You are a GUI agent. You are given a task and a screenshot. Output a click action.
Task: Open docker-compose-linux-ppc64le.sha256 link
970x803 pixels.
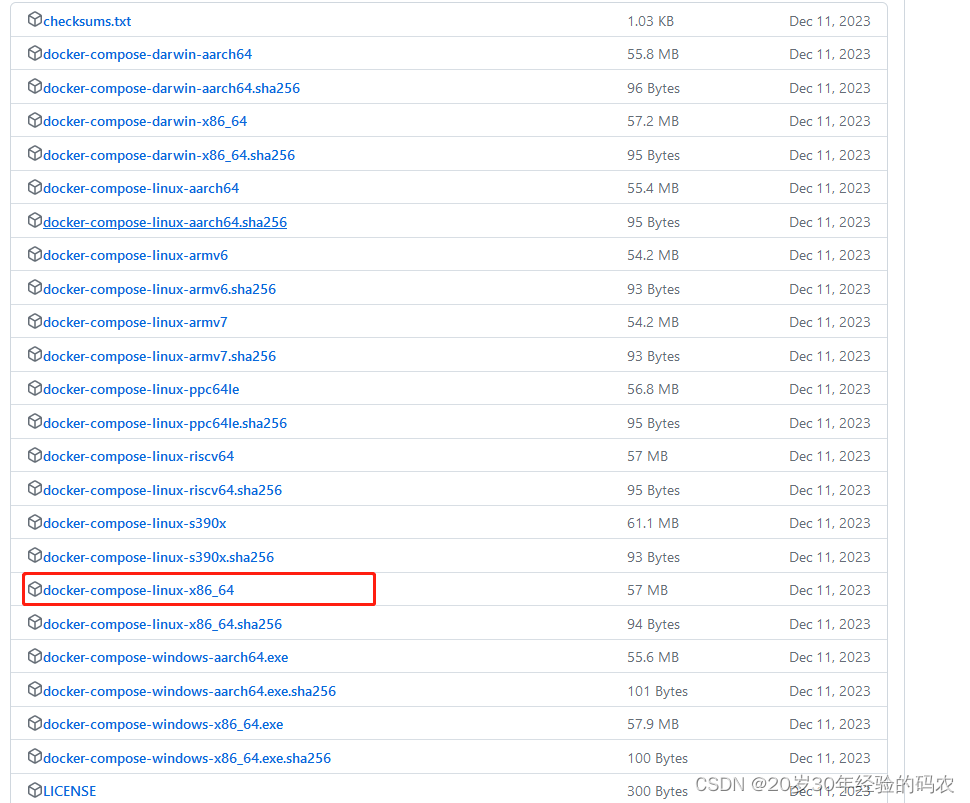point(165,423)
